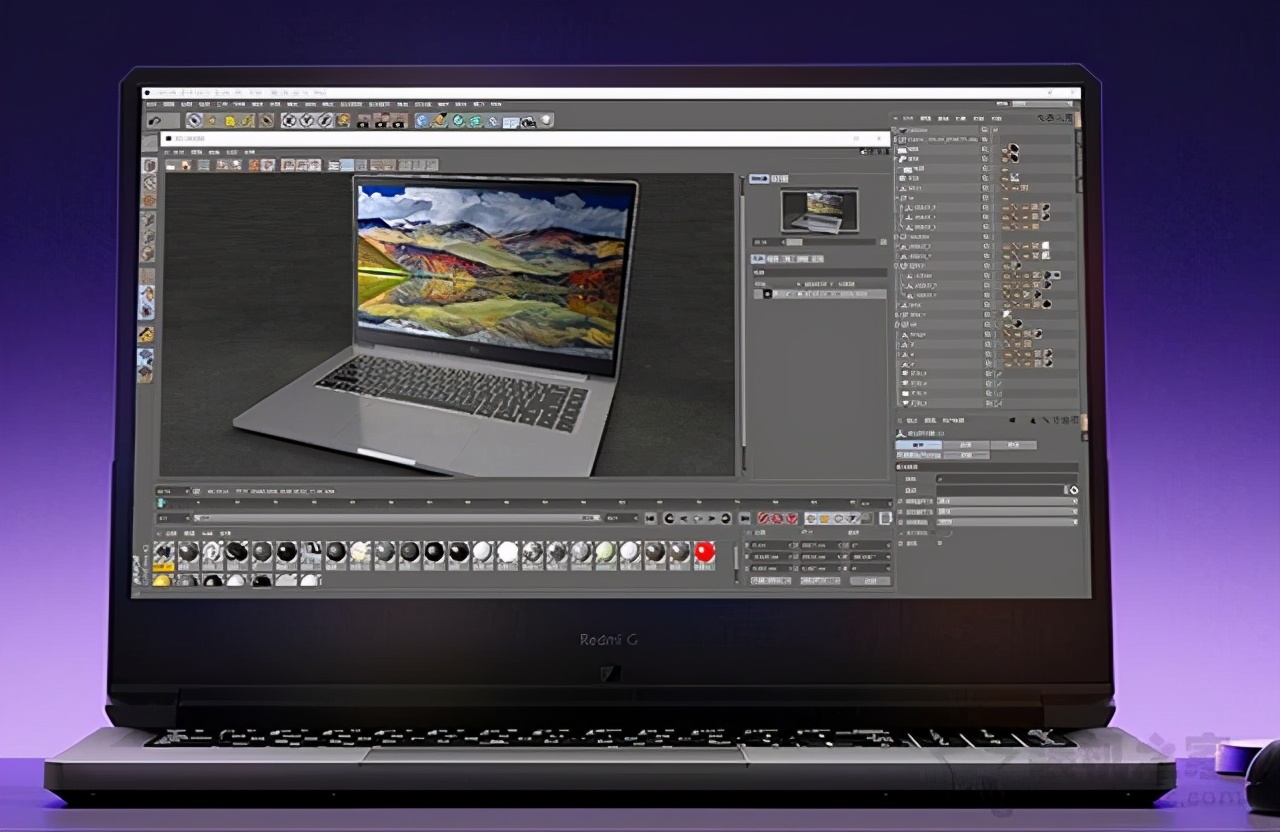
Task: Click the blue cube primitive icon
Action: [x=422, y=121]
